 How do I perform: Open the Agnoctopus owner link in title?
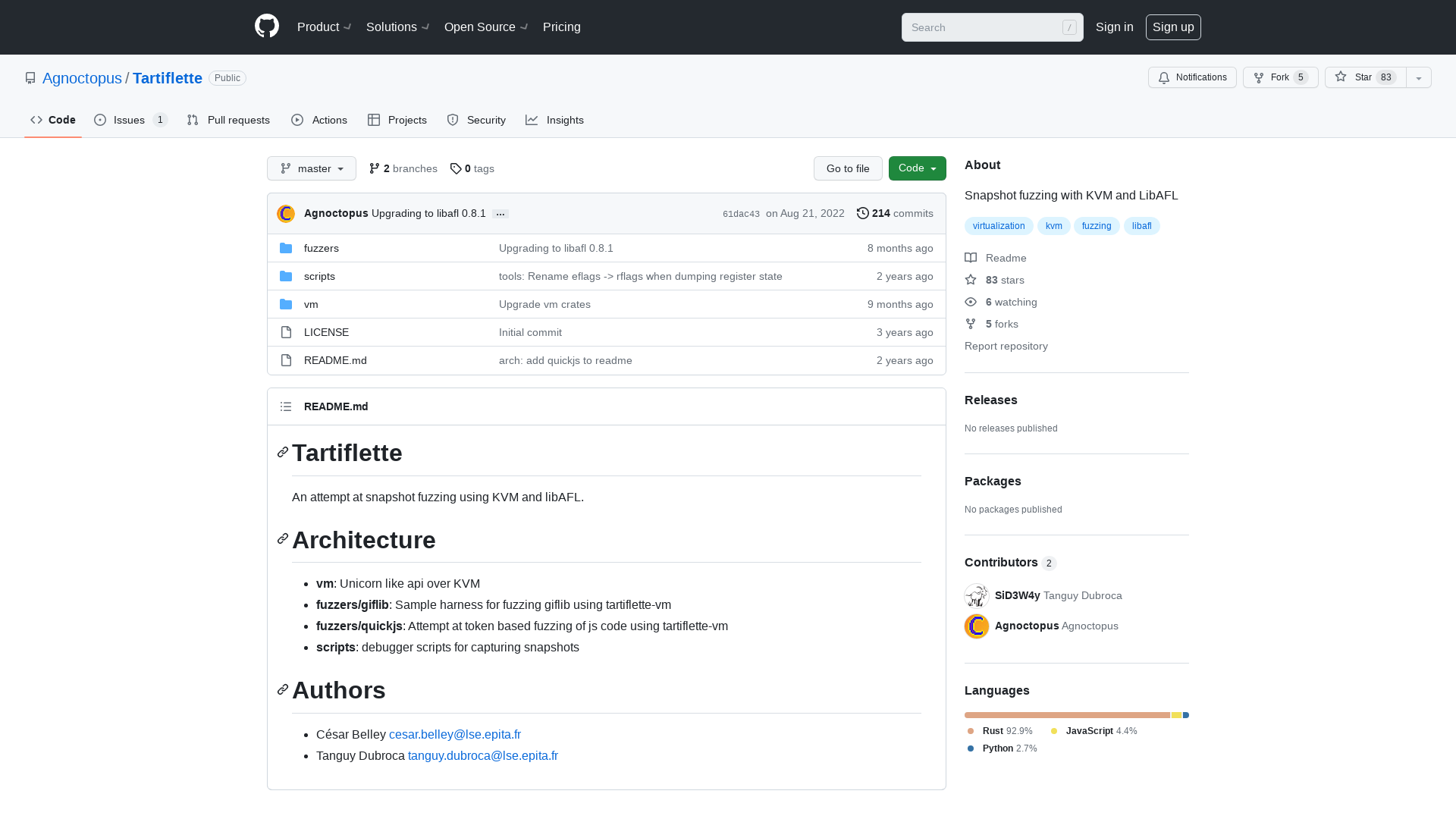coord(82,78)
